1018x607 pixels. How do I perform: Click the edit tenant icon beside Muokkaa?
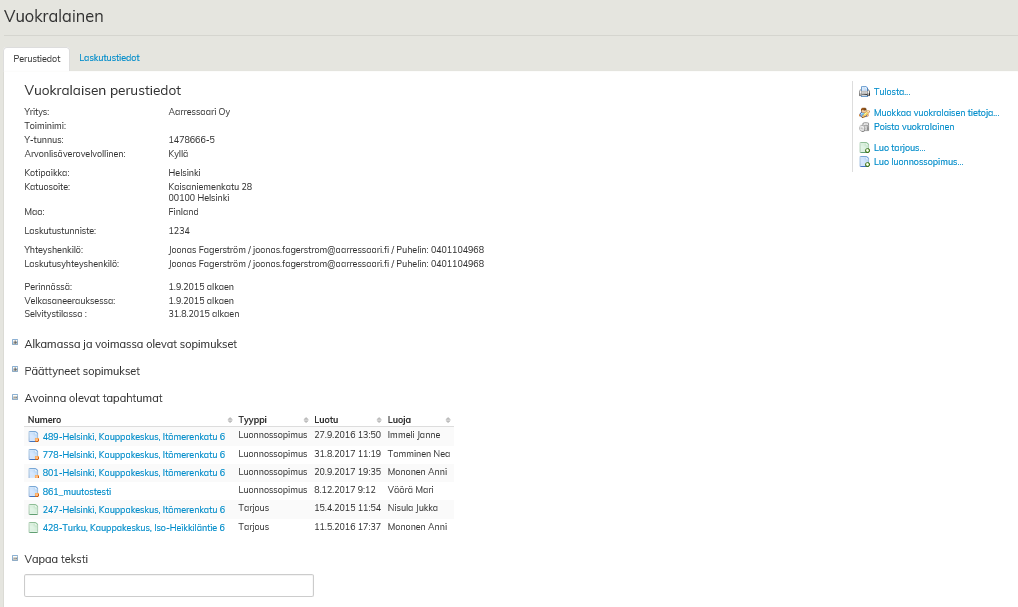[x=864, y=113]
